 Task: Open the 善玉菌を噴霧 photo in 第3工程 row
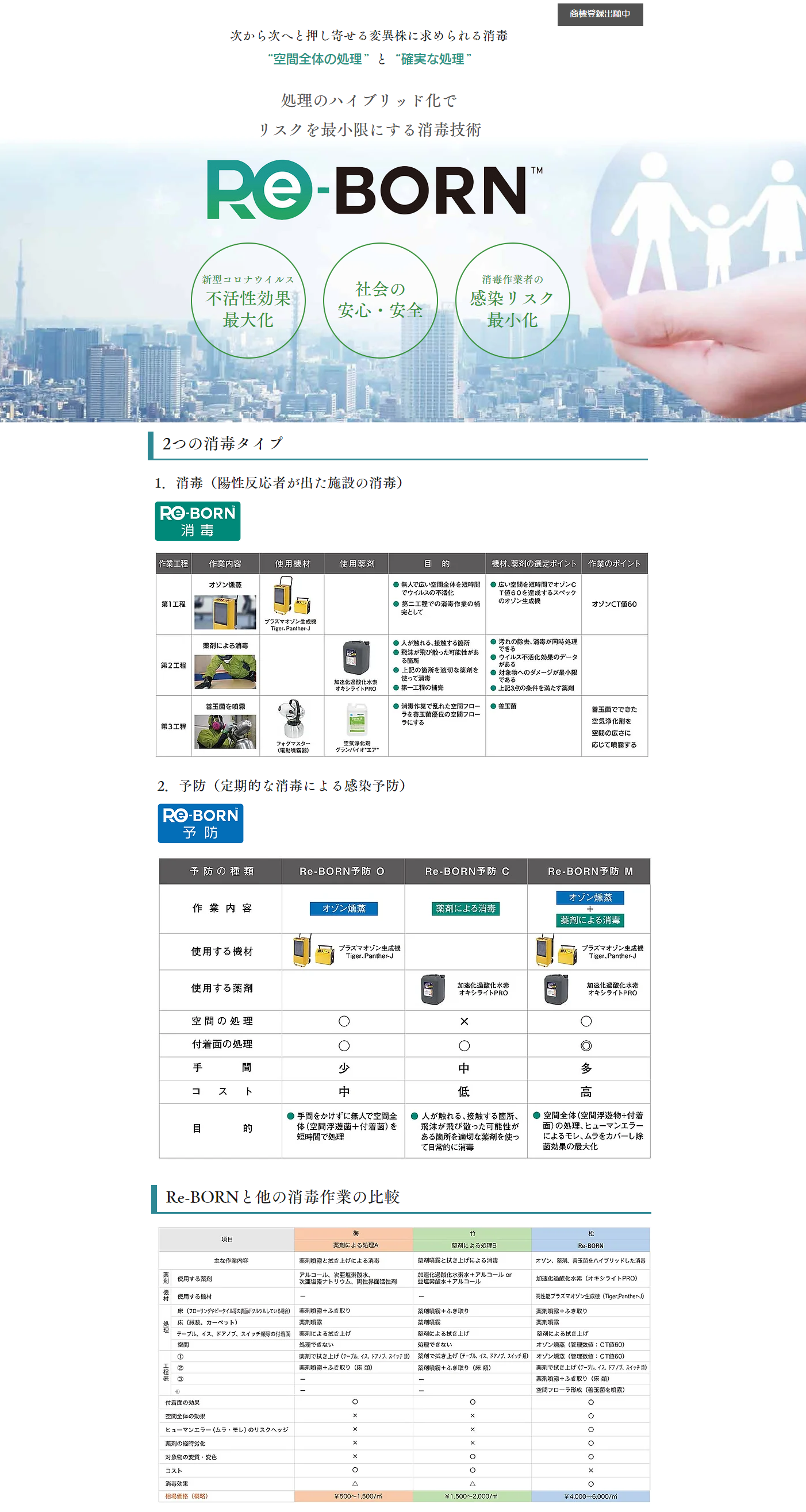click(x=225, y=732)
